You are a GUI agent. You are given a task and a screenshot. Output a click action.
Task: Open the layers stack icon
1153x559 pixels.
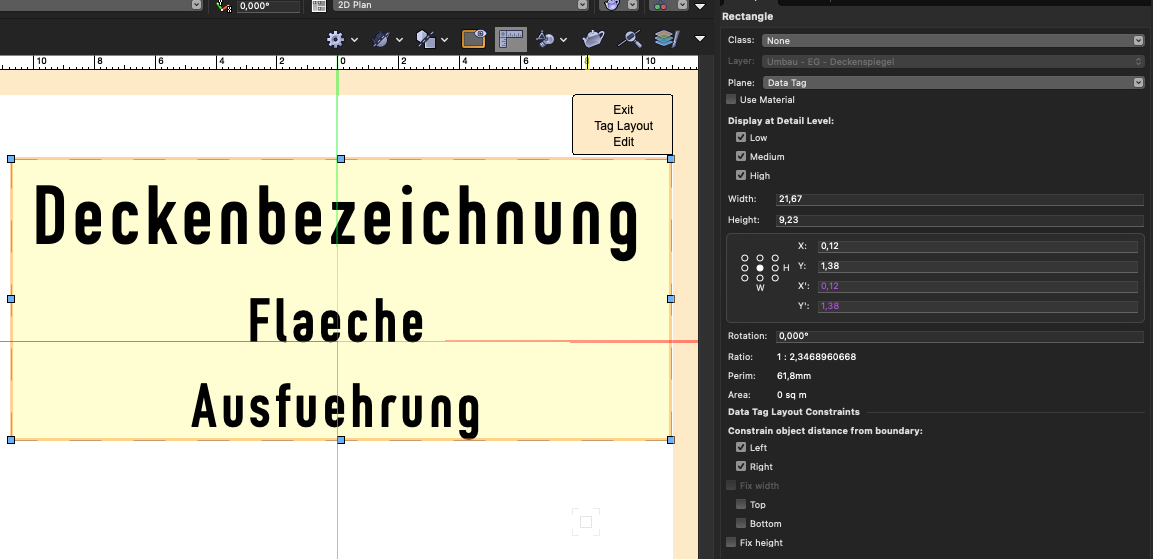(666, 39)
